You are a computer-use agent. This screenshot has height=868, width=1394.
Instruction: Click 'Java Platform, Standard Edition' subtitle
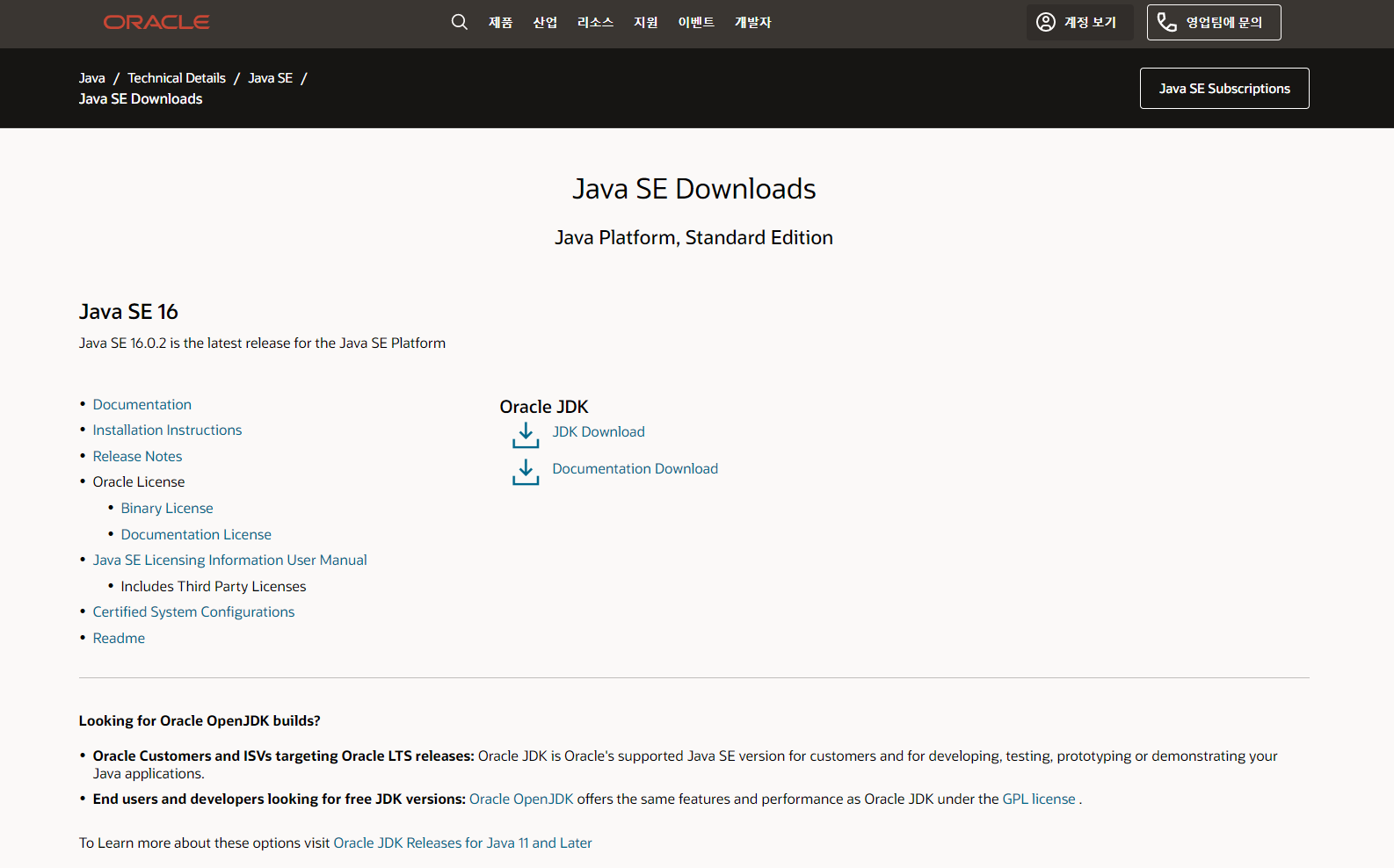pos(694,237)
